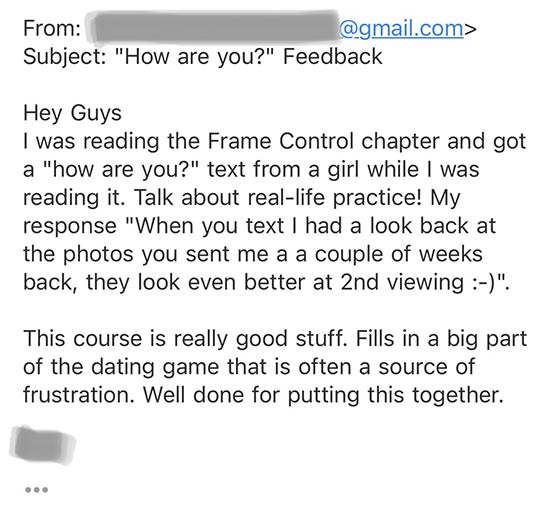Click the "Subject:" header label
This screenshot has width=550, height=511.
pos(65,57)
